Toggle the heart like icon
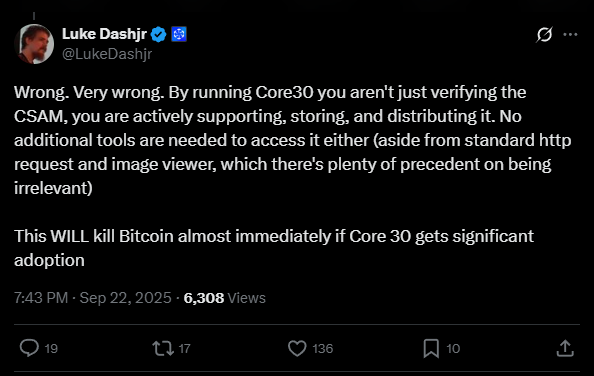Image resolution: width=594 pixels, height=376 pixels. pyautogui.click(x=297, y=348)
